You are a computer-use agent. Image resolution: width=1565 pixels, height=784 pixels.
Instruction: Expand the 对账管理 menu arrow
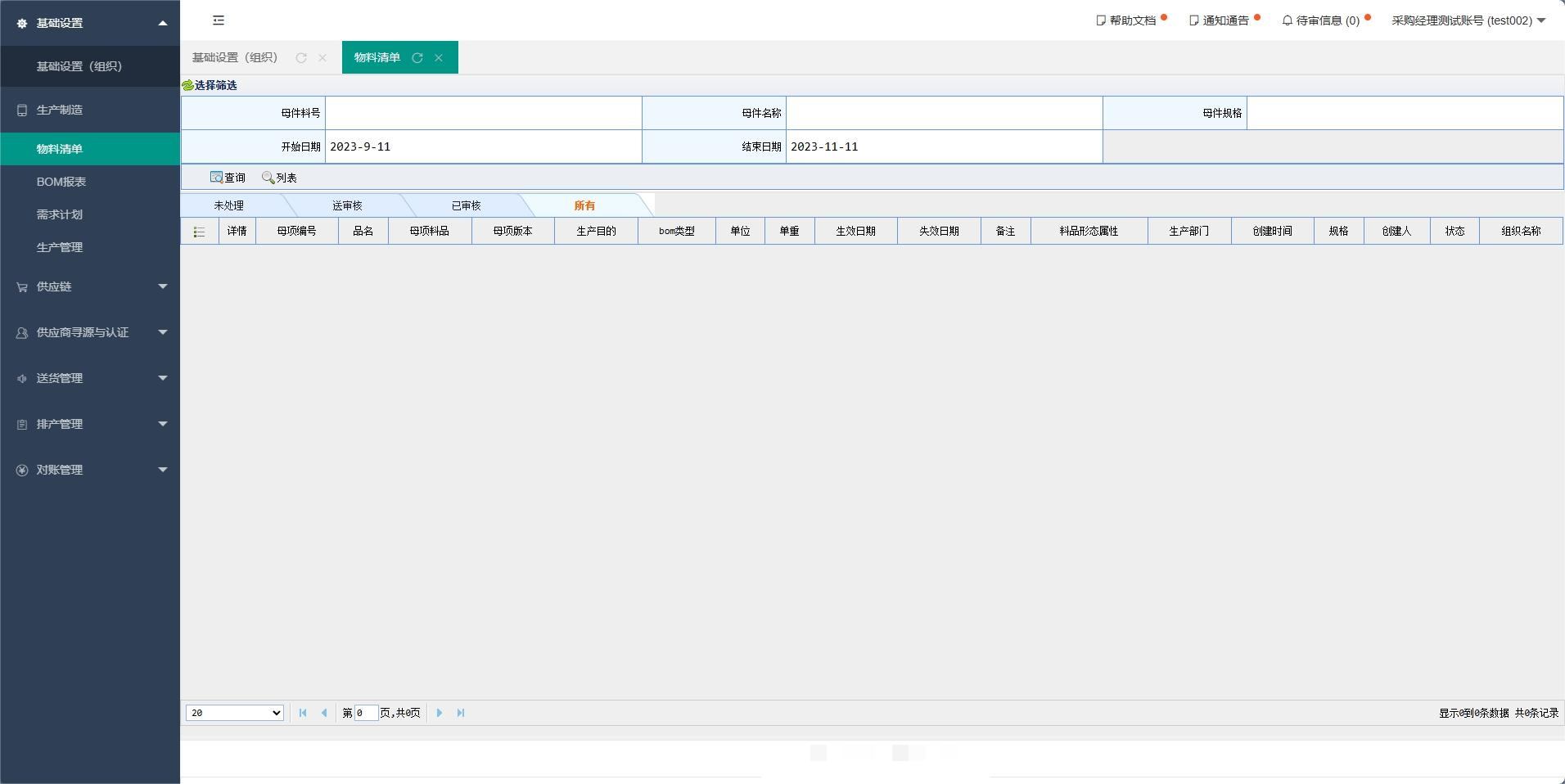click(x=163, y=470)
